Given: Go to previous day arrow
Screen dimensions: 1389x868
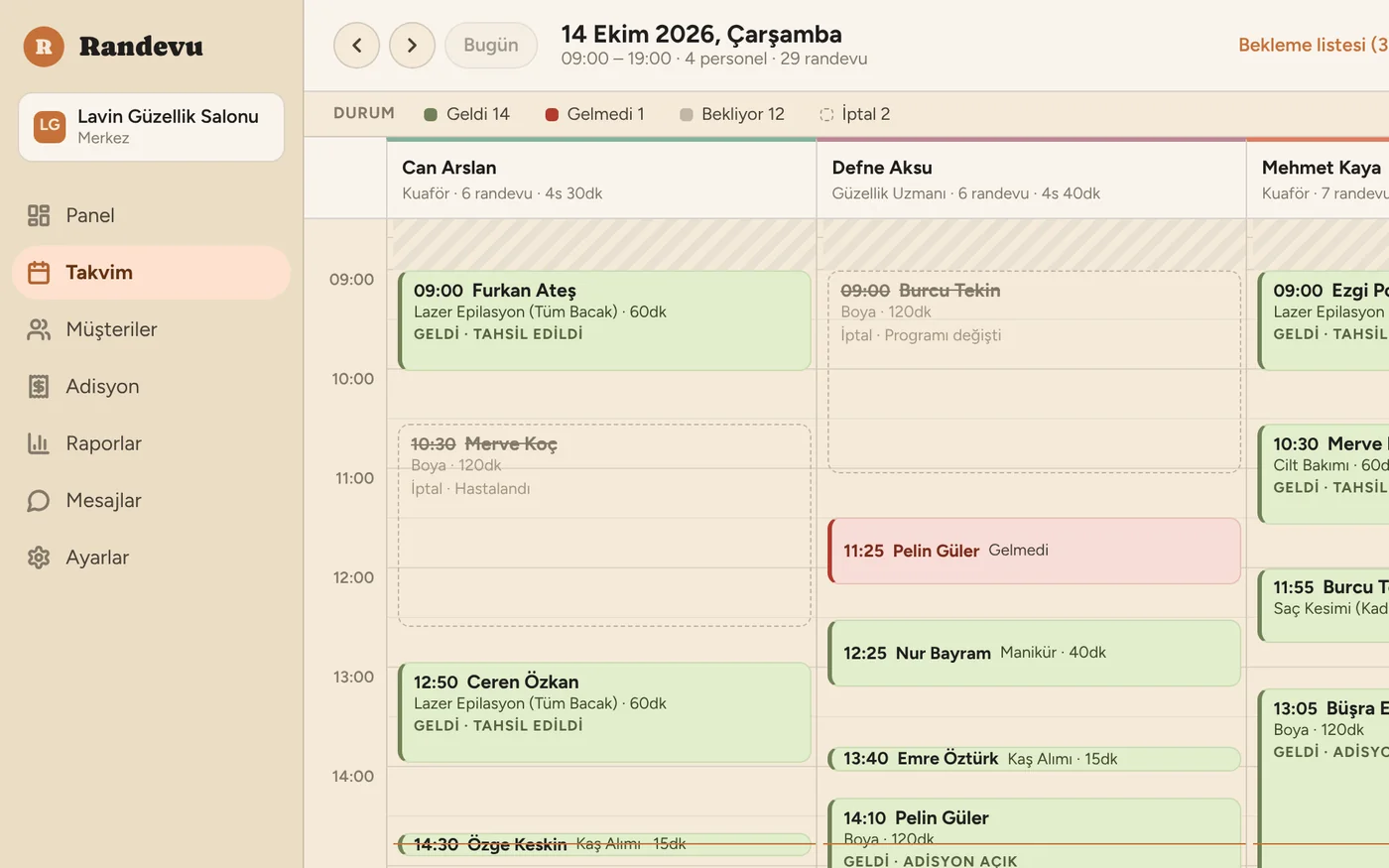Looking at the screenshot, I should tap(356, 46).
